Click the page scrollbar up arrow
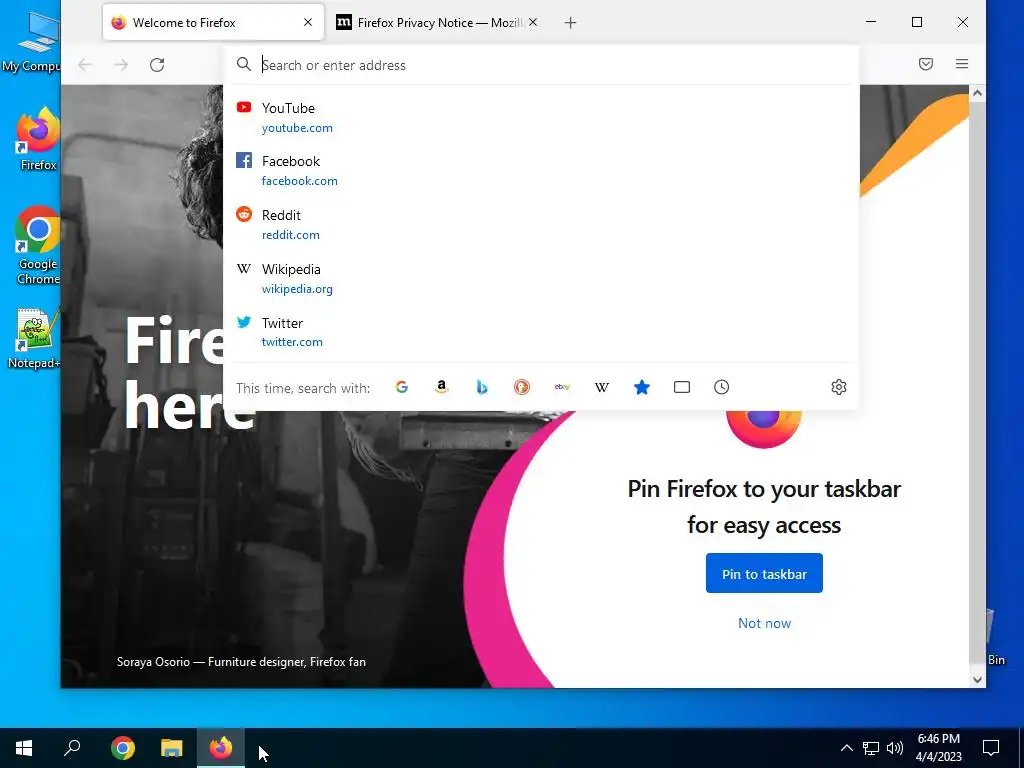This screenshot has height=768, width=1024. 977,93
